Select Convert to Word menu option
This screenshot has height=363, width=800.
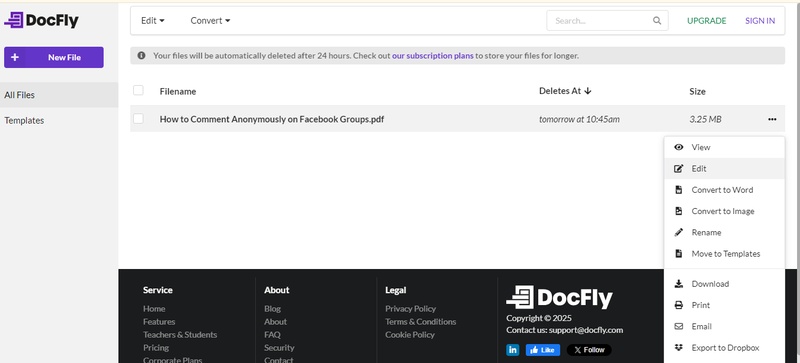pyautogui.click(x=724, y=190)
